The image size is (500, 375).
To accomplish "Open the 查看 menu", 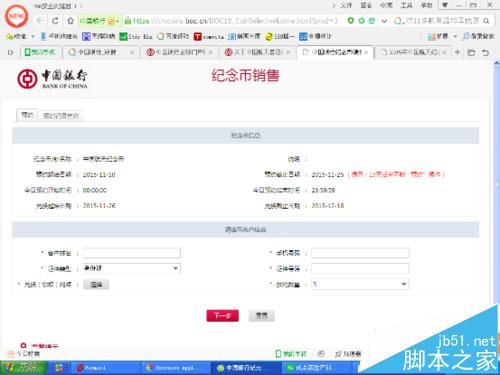I will [x=366, y=5].
